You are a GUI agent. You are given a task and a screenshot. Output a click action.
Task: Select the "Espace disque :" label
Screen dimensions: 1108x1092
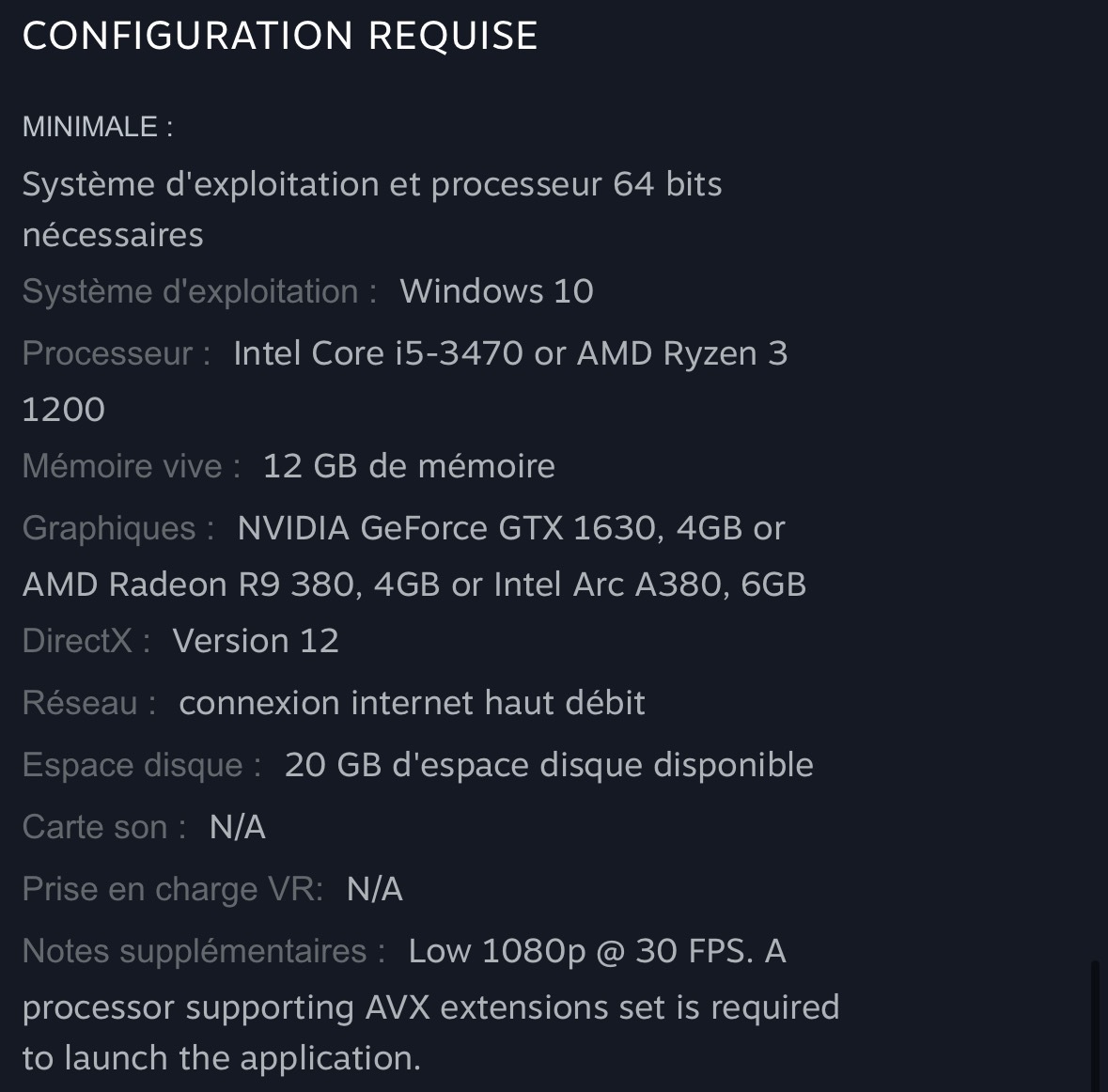pyautogui.click(x=142, y=765)
